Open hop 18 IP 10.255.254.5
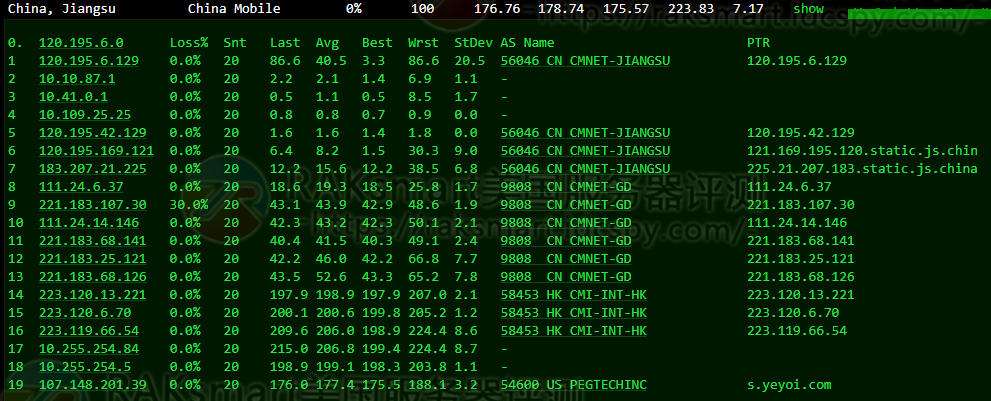This screenshot has width=991, height=401. (x=85, y=367)
